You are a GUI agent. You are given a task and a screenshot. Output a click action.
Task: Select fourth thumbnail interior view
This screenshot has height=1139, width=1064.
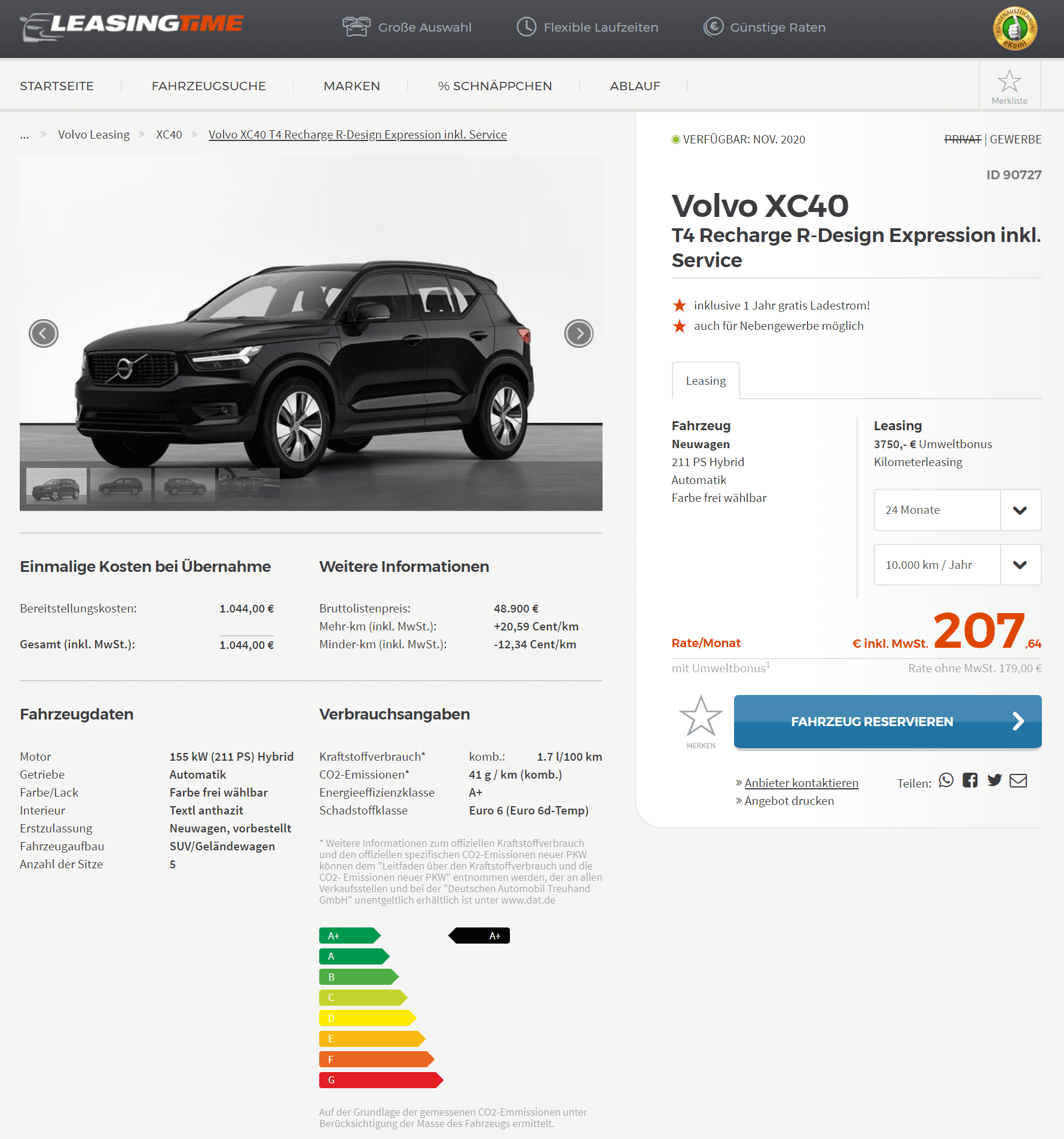point(249,484)
